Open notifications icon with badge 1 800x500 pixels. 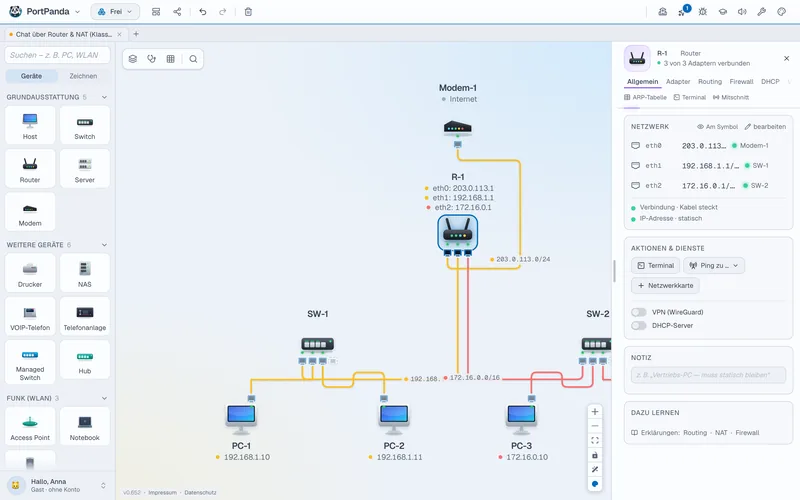pos(683,12)
